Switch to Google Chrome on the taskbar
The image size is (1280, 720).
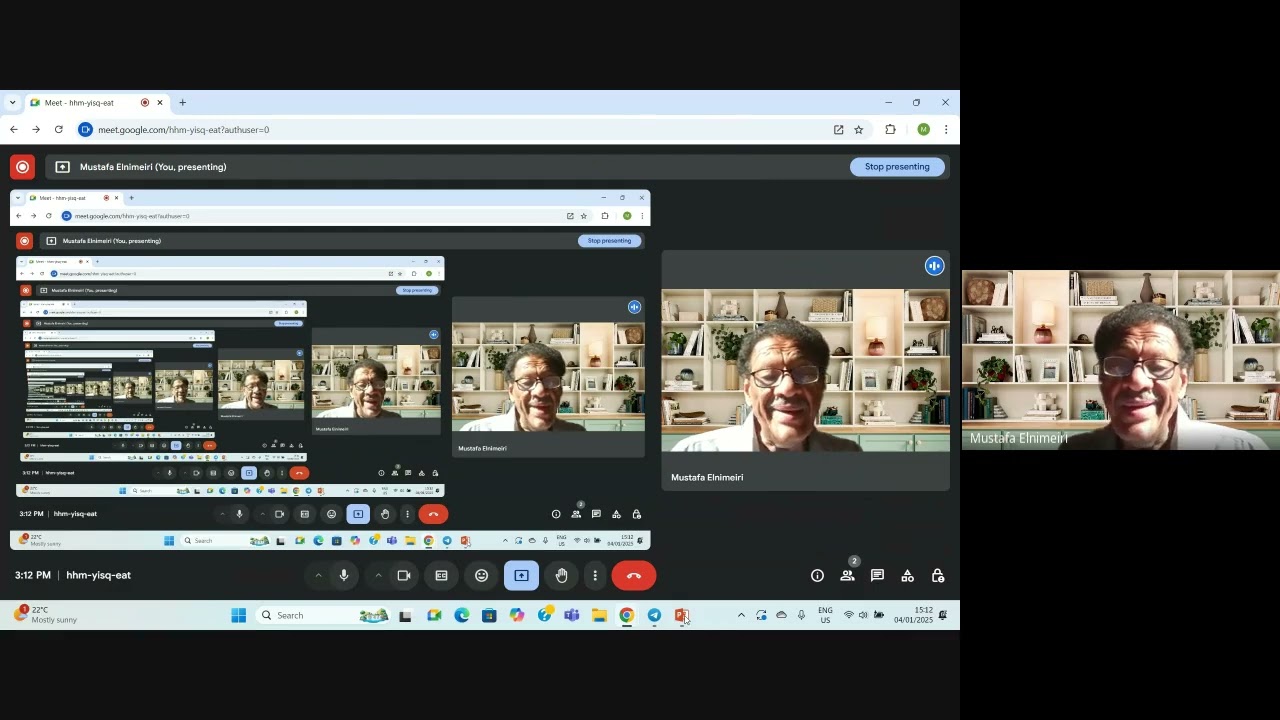627,616
